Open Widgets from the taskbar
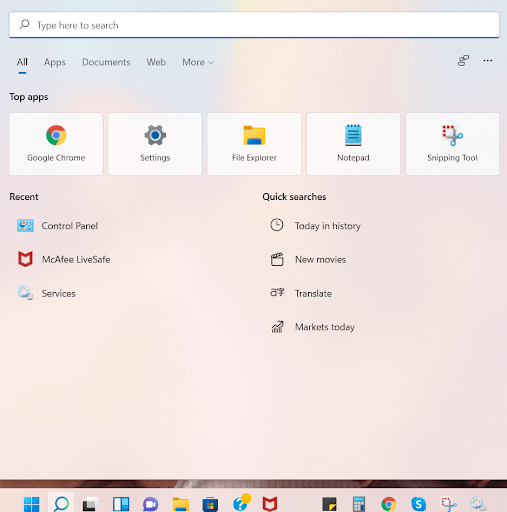 [x=121, y=504]
